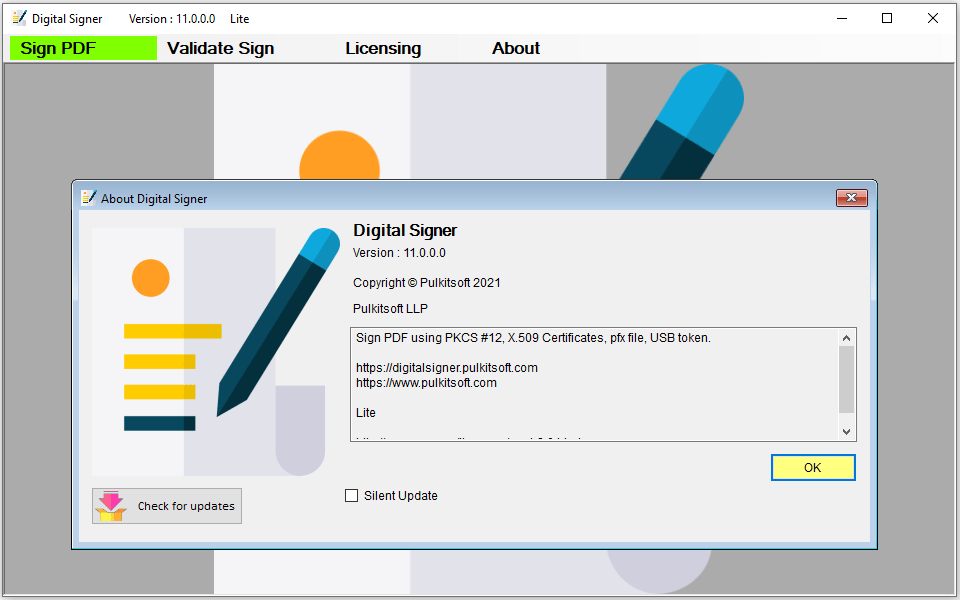Screen dimensions: 960x600
Task: Click 'Copyright © Pulkitsoft 2021' text
Action: coord(427,283)
